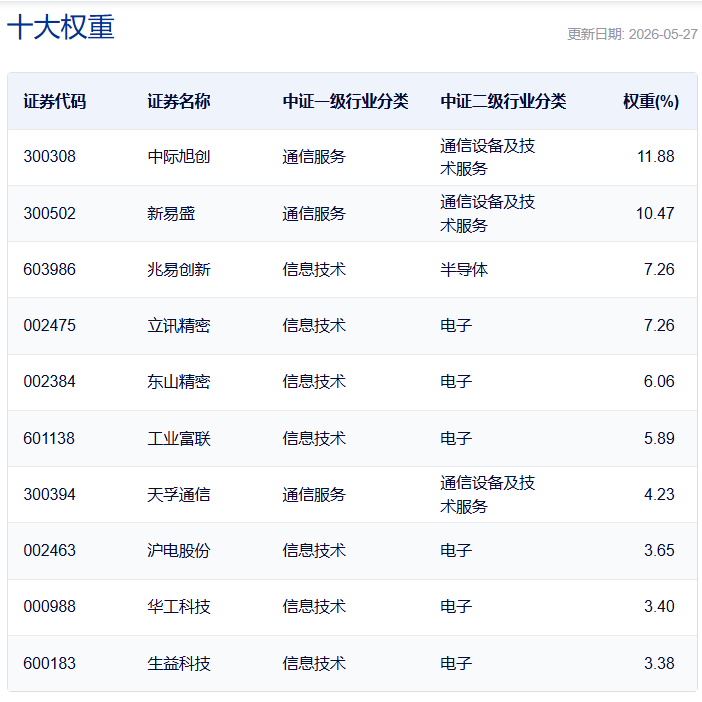Select security code 300394
This screenshot has width=702, height=702.
pos(50,495)
